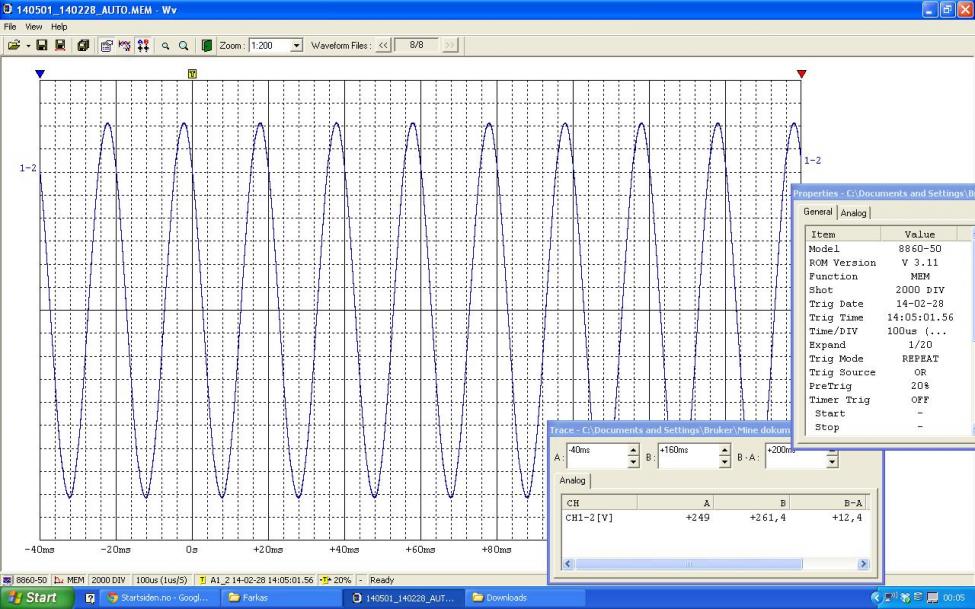Toggle the A/B cursors toolbar icon
This screenshot has width=975, height=609.
143,46
